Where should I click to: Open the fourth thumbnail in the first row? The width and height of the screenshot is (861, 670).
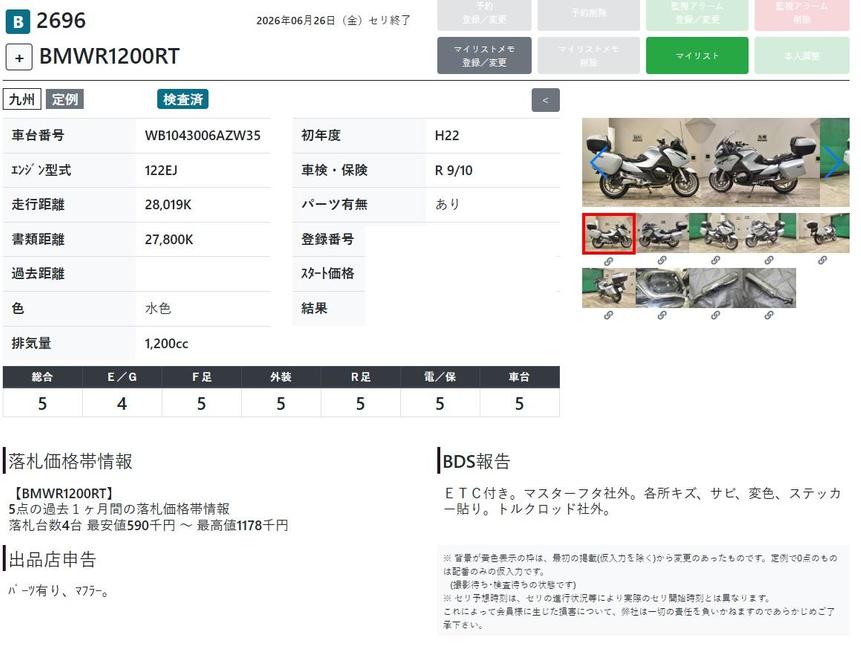pyautogui.click(x=769, y=233)
